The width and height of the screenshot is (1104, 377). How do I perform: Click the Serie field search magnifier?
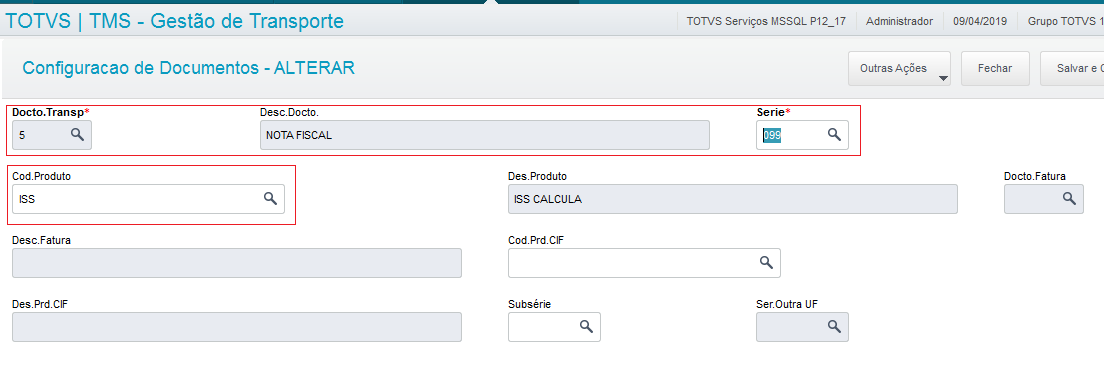[834, 135]
